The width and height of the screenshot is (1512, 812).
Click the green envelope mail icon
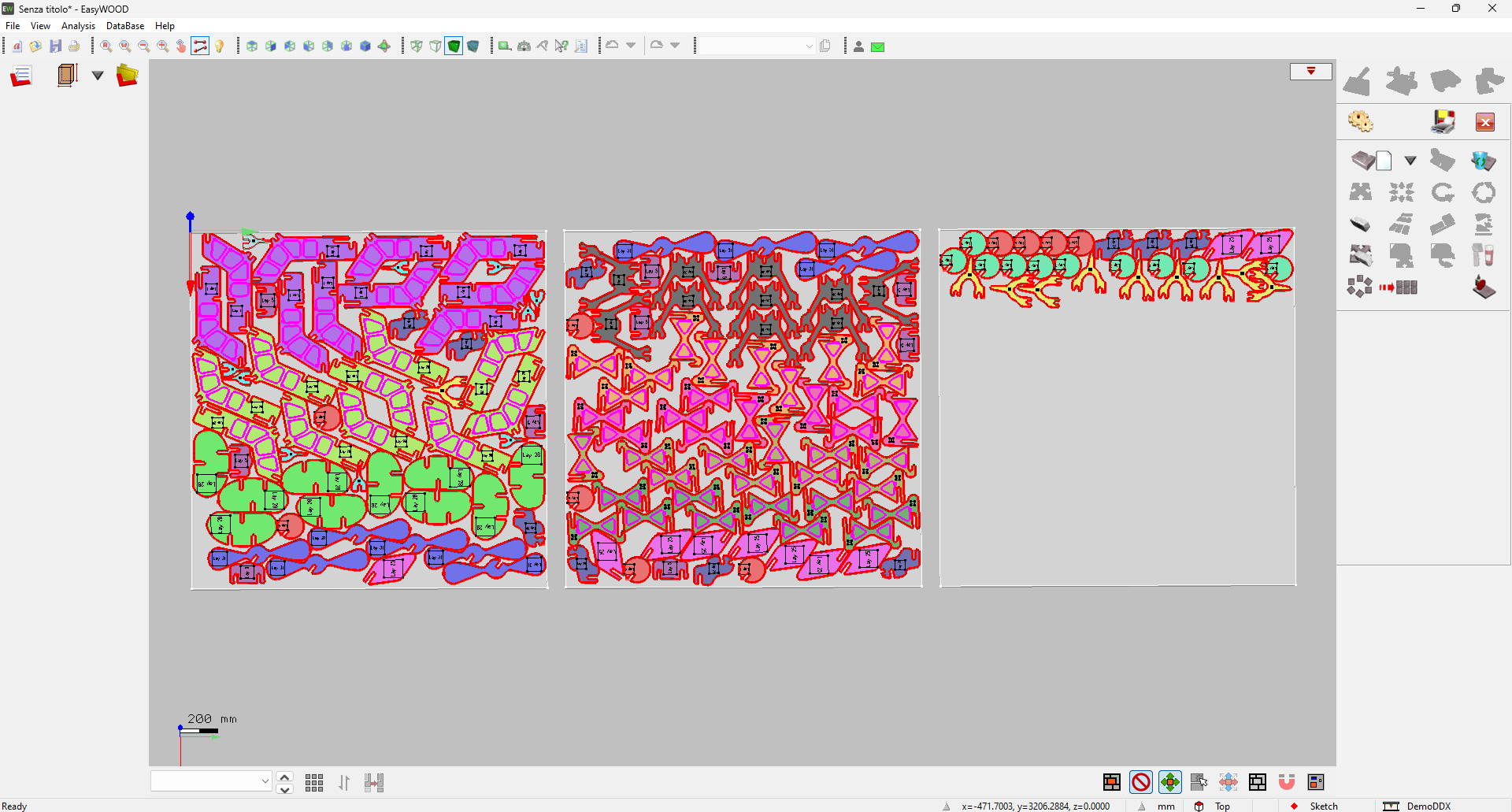coord(878,46)
